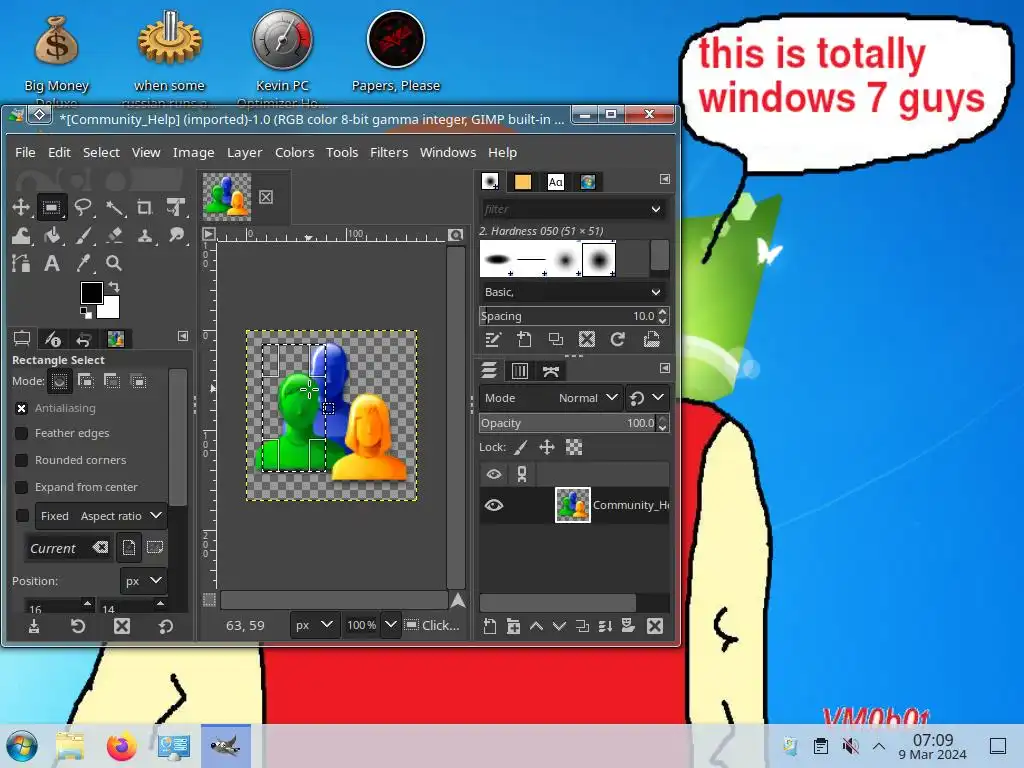Click the new layer icon at panel bottom
Screen dimensions: 1024x768
coord(490,626)
